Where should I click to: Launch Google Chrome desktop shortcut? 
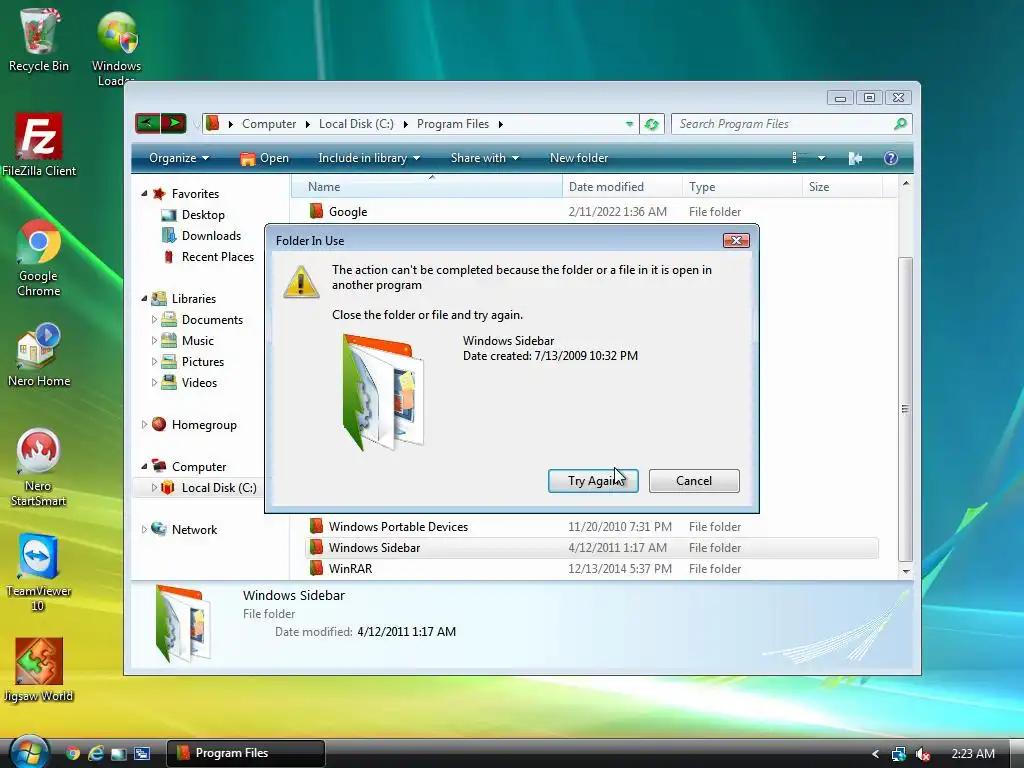39,258
